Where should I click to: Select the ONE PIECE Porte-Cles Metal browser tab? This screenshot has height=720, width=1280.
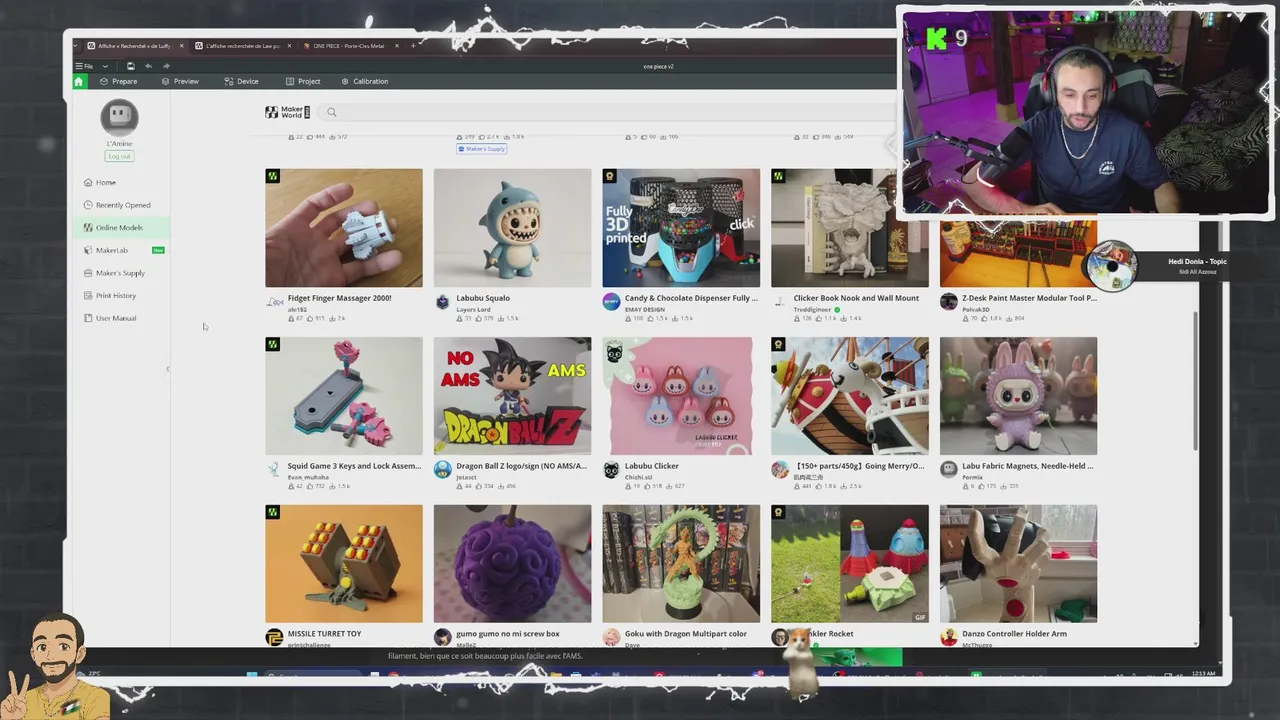pyautogui.click(x=348, y=45)
